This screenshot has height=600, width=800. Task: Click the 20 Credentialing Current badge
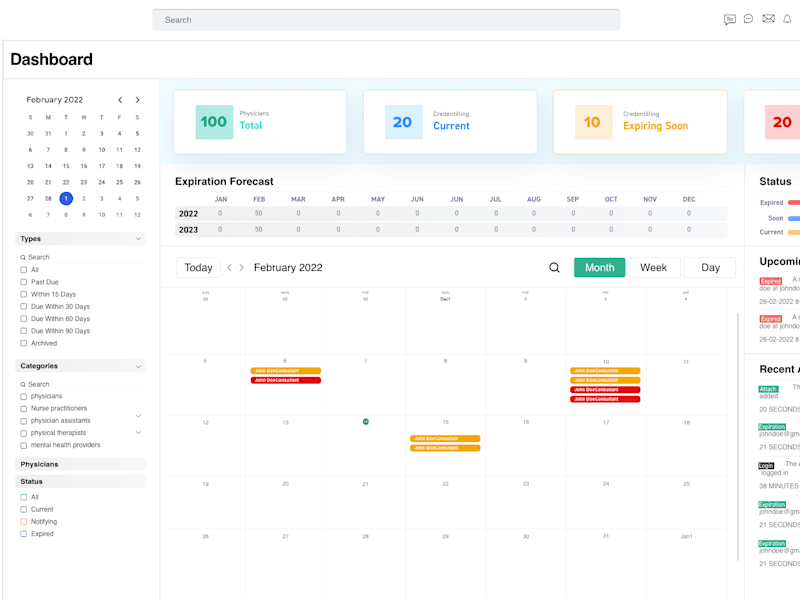(x=404, y=122)
